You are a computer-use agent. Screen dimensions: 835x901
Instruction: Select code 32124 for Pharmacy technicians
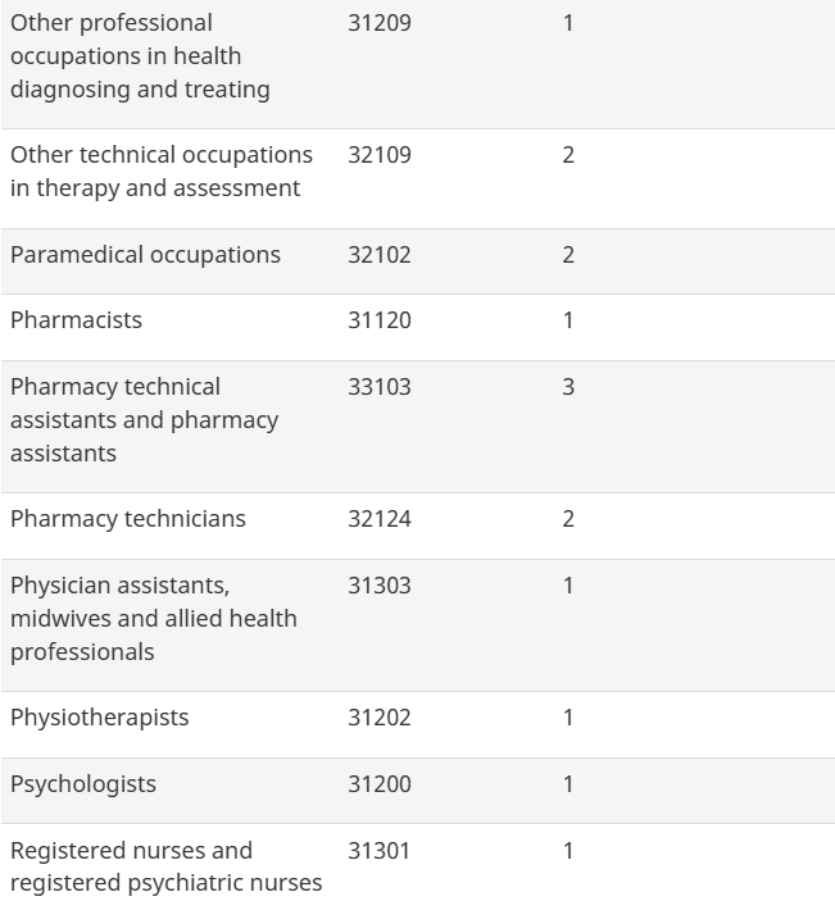click(x=379, y=520)
